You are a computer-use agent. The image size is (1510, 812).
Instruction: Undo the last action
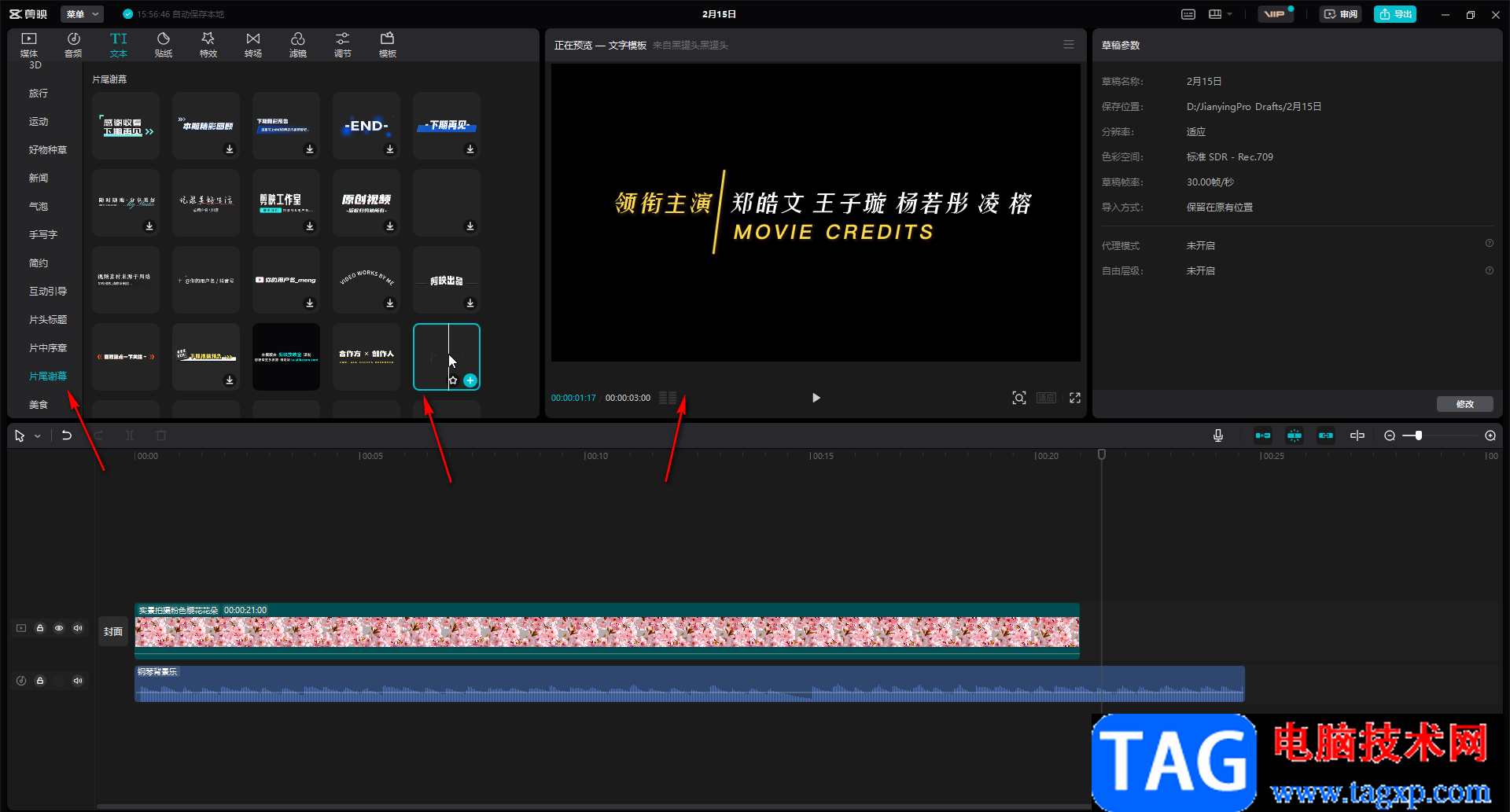point(67,435)
